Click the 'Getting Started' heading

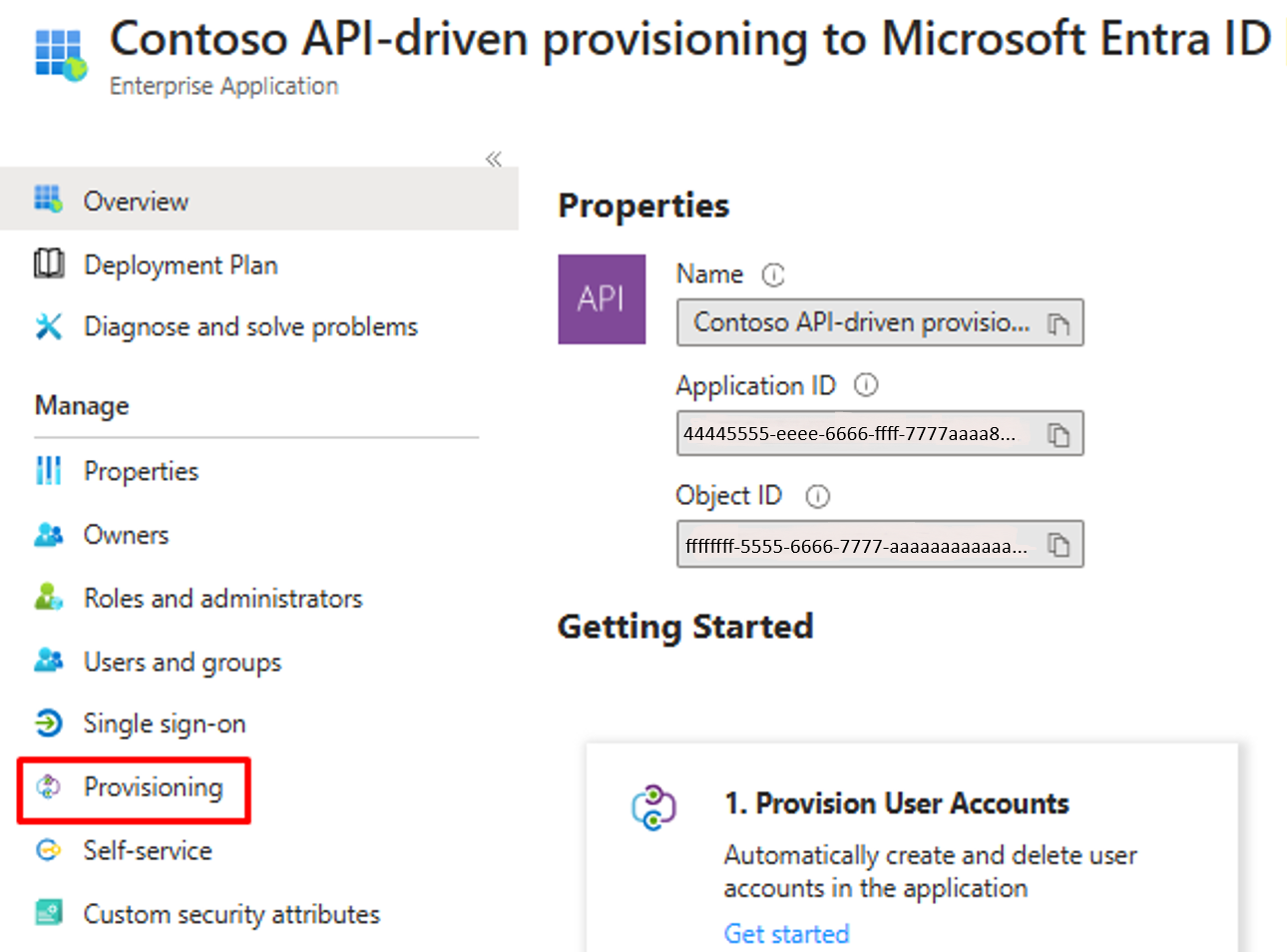(x=685, y=627)
